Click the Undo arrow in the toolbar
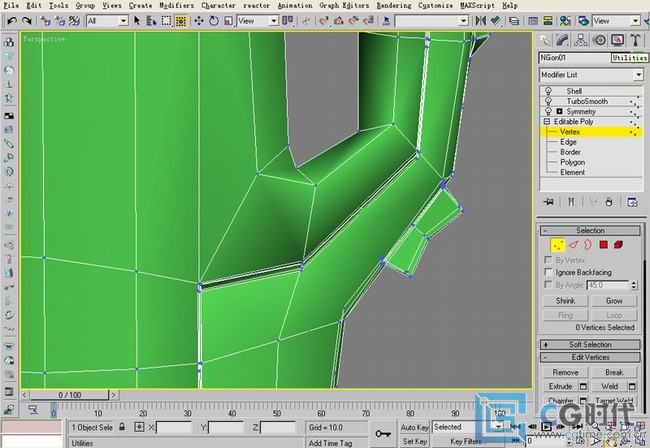The width and height of the screenshot is (650, 448). [x=12, y=21]
